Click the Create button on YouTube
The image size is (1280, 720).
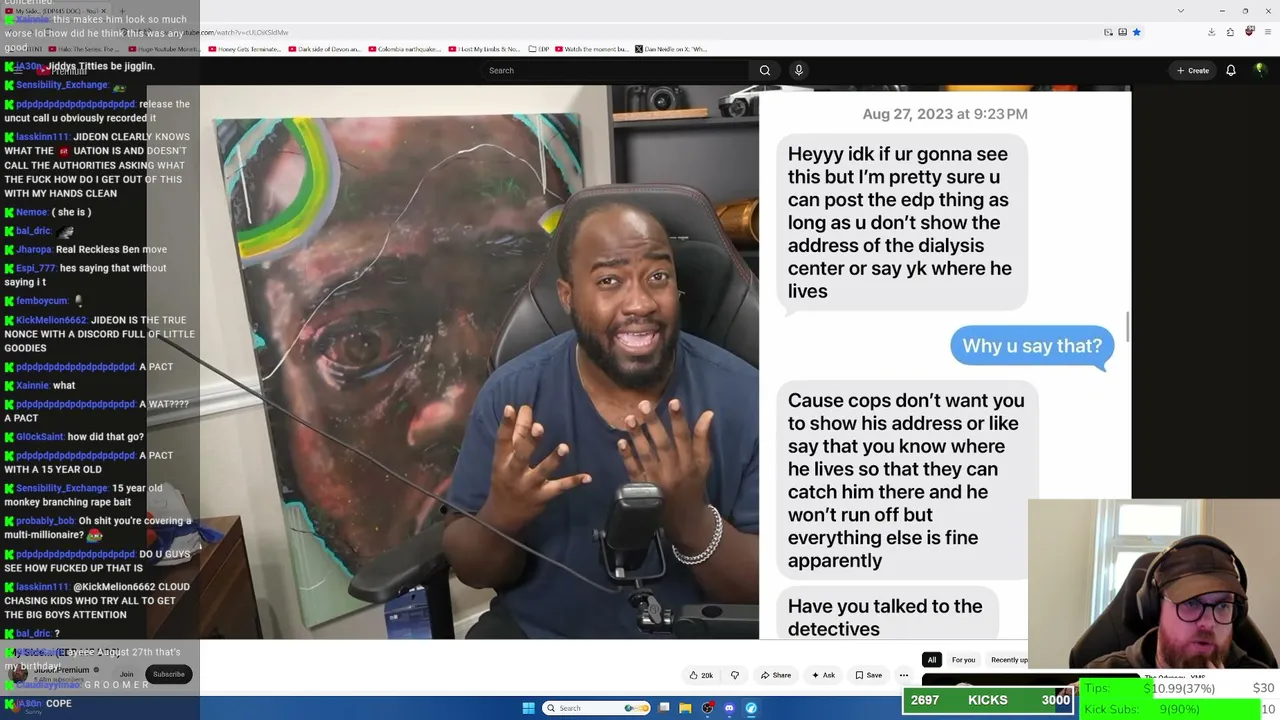point(1193,71)
